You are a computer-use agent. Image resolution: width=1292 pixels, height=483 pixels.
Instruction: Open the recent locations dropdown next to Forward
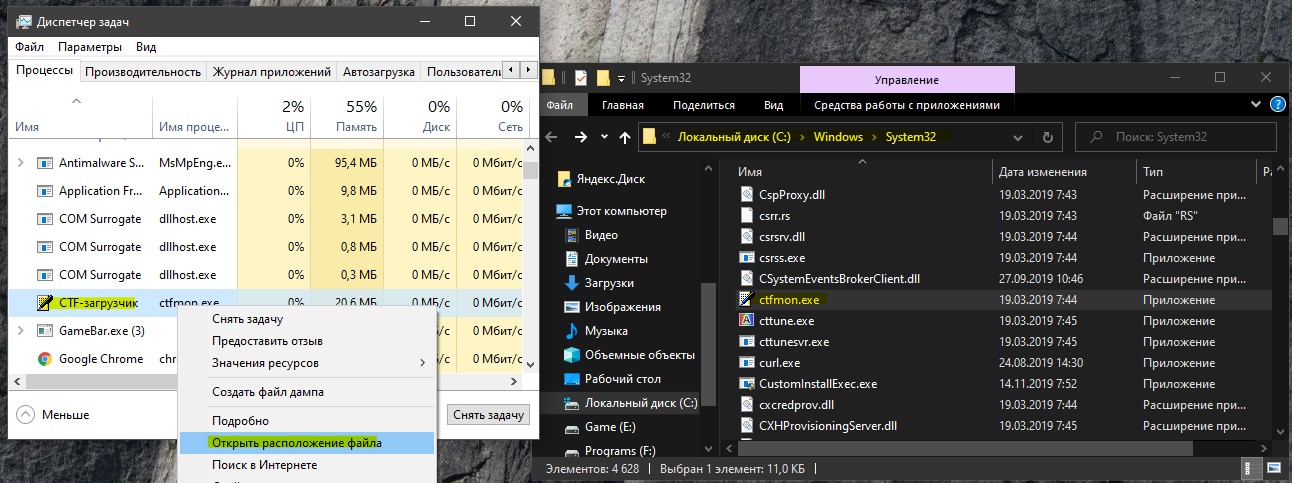point(603,137)
